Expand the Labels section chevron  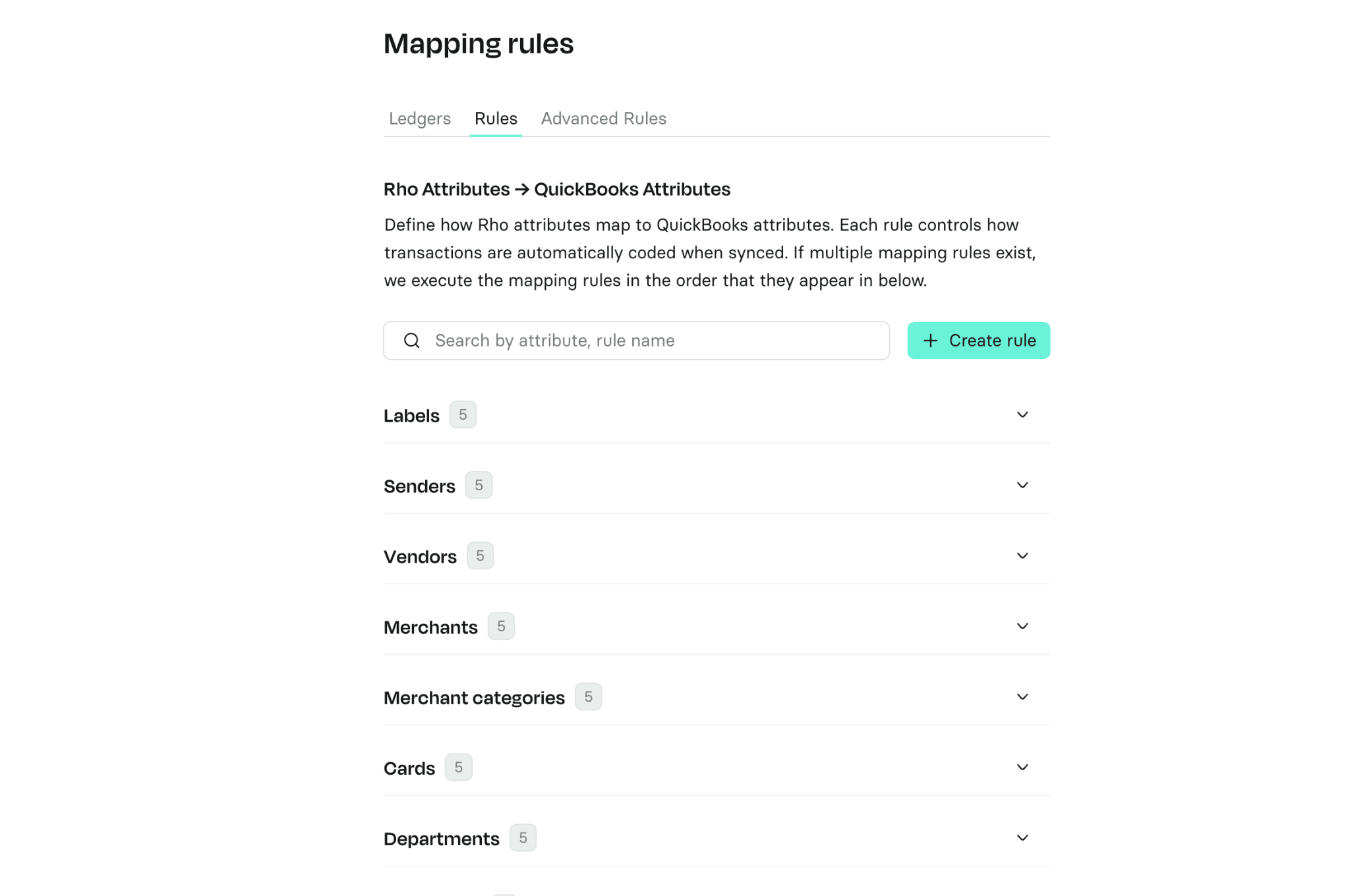(x=1022, y=415)
